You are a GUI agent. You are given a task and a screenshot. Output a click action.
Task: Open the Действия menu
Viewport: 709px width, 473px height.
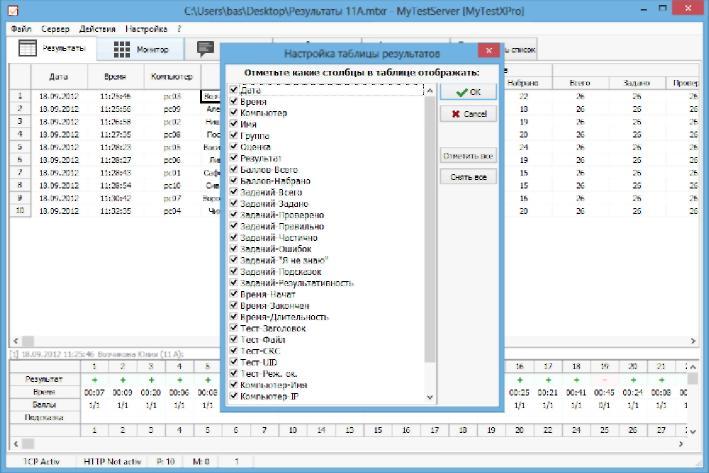(x=97, y=29)
